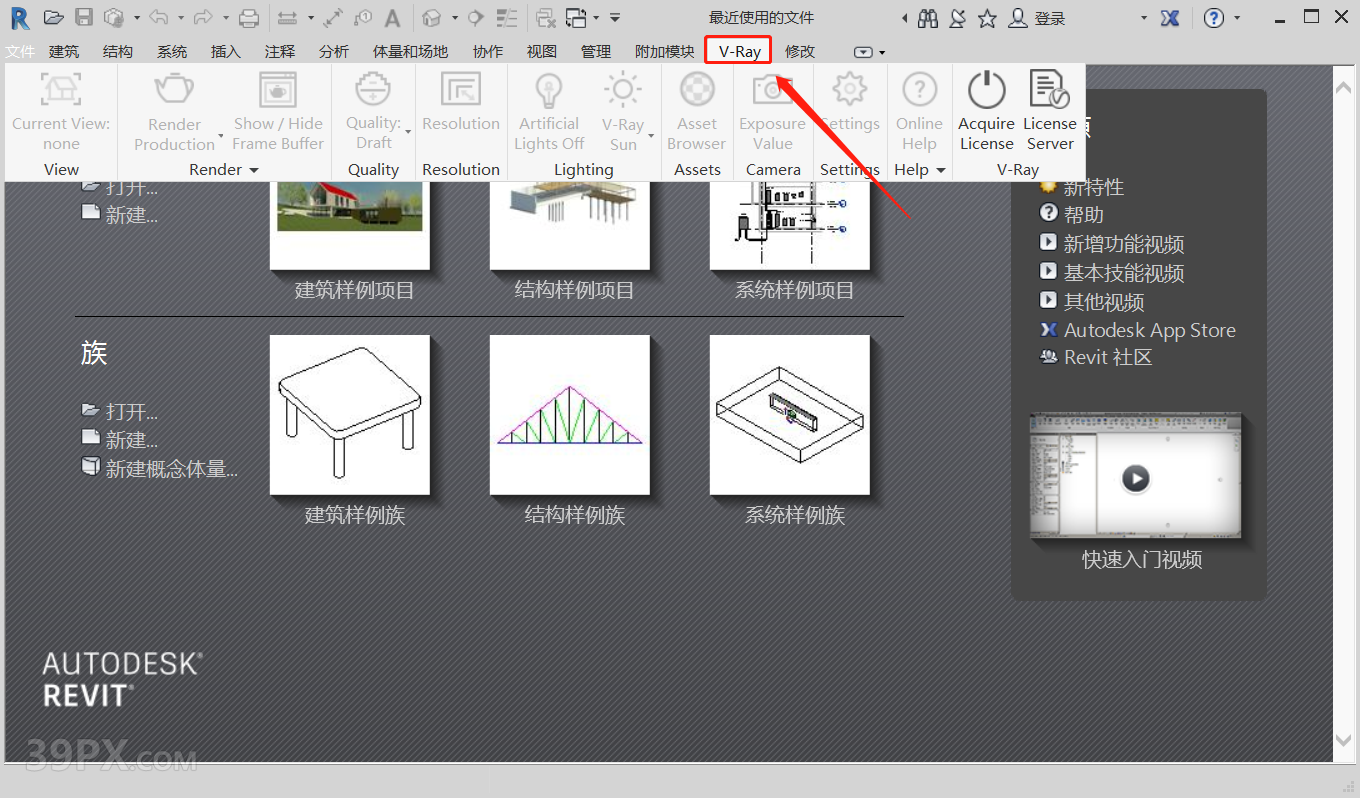The image size is (1360, 798).
Task: Open 结构样例族 truss thumbnail
Action: [570, 414]
